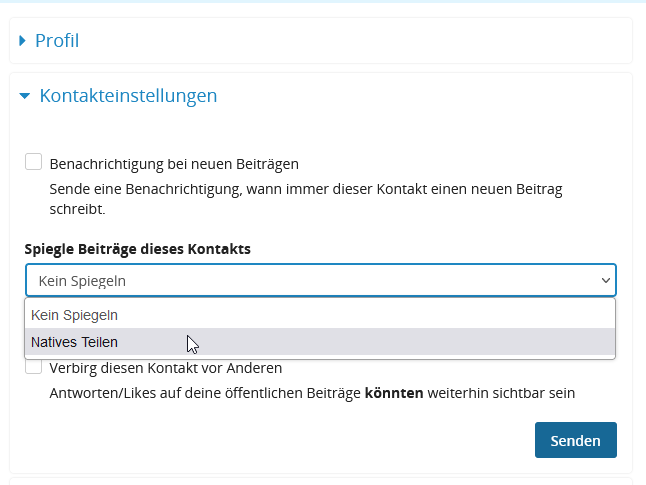Image resolution: width=646 pixels, height=485 pixels.
Task: Click the chevron on the mirroring dropdown
Action: click(x=604, y=281)
